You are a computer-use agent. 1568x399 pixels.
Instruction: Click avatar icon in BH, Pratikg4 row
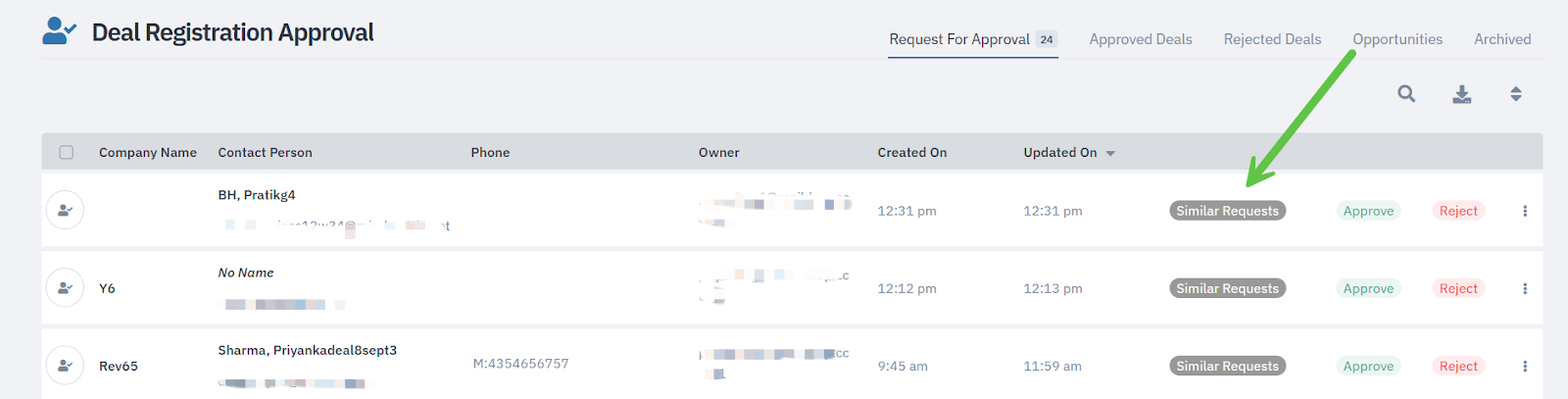pos(65,210)
